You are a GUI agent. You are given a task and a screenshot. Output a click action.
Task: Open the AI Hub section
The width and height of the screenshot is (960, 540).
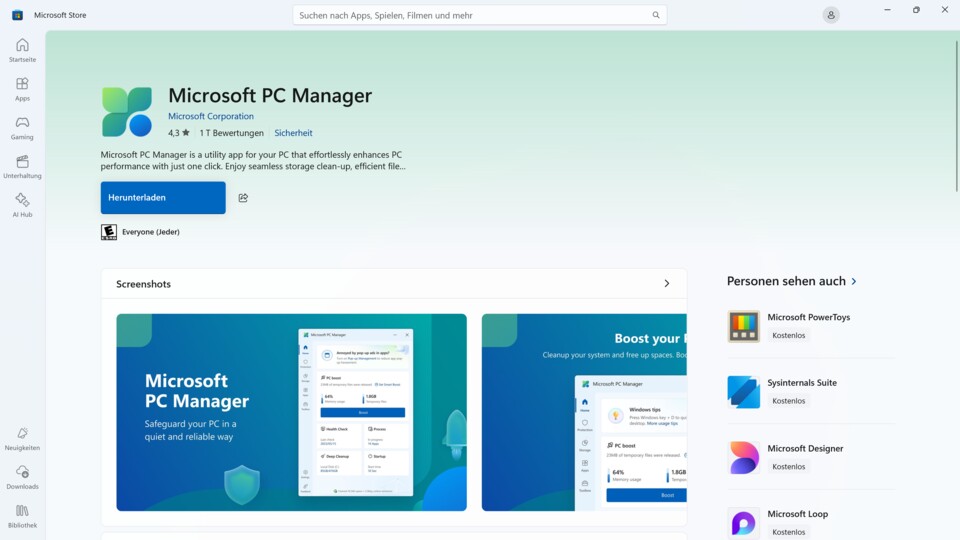tap(22, 205)
